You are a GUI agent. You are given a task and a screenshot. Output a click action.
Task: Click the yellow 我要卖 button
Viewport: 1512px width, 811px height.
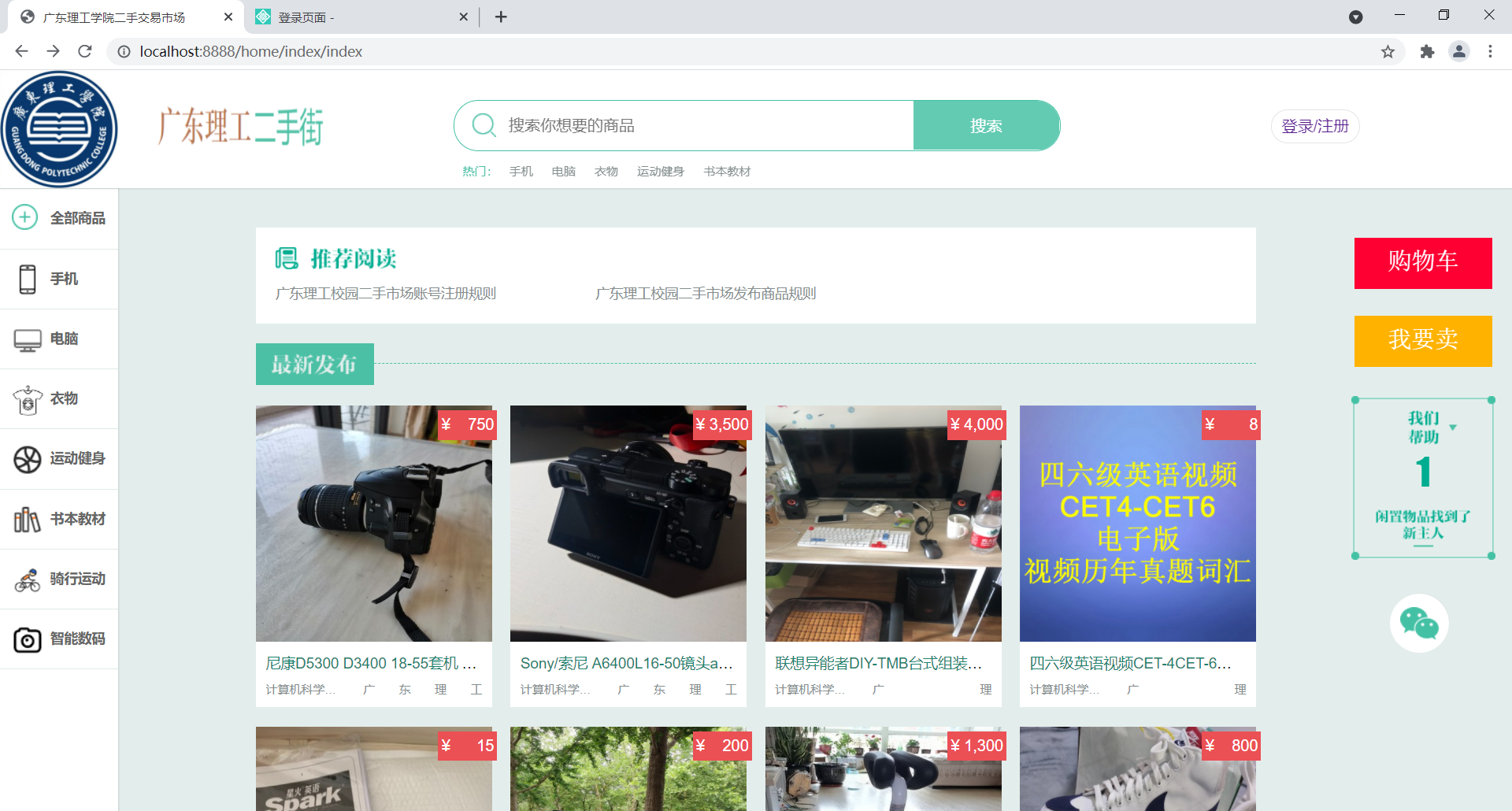pos(1423,341)
